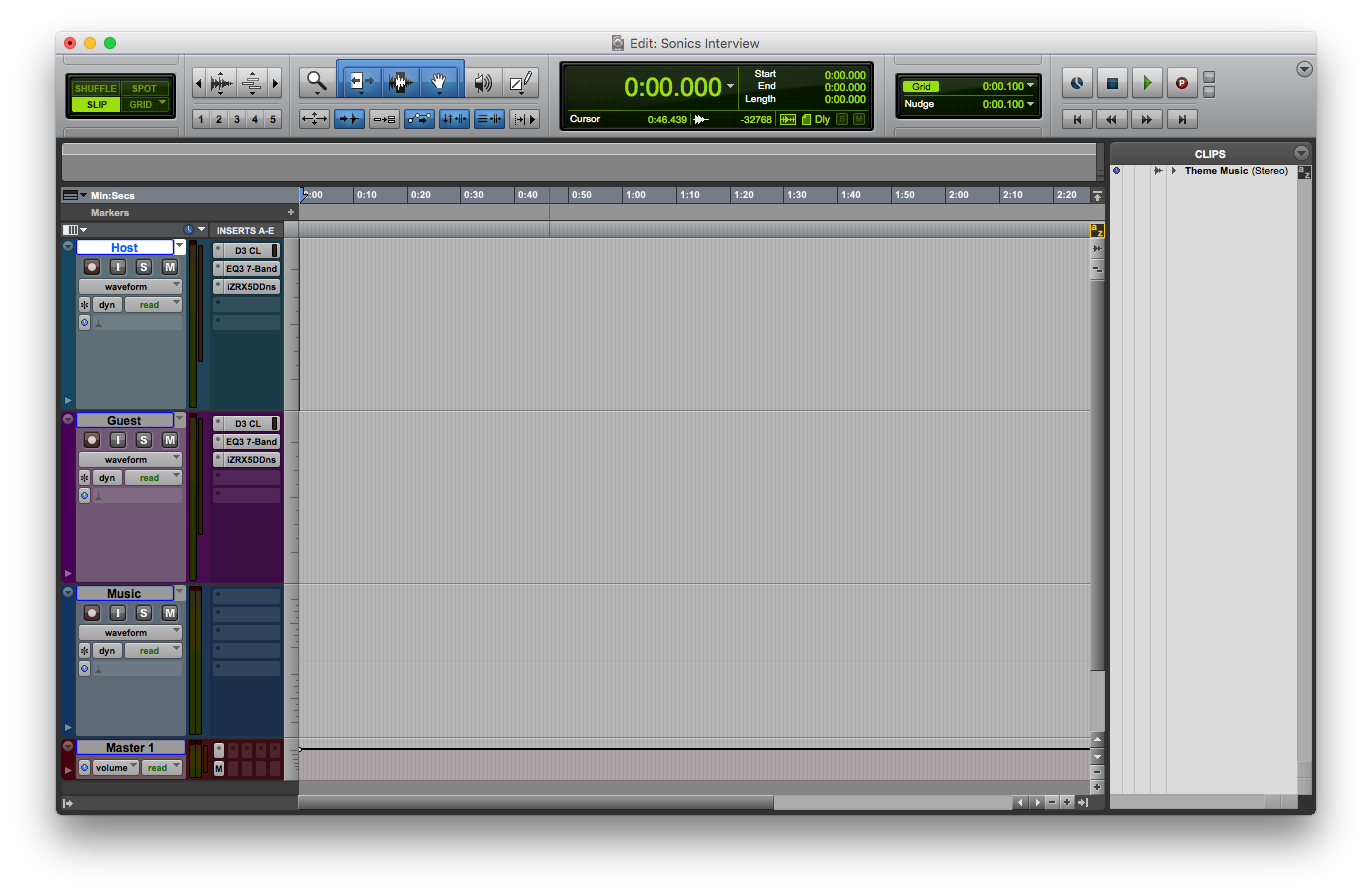Start playback with the green Play button
This screenshot has height=895, width=1372.
click(1147, 83)
